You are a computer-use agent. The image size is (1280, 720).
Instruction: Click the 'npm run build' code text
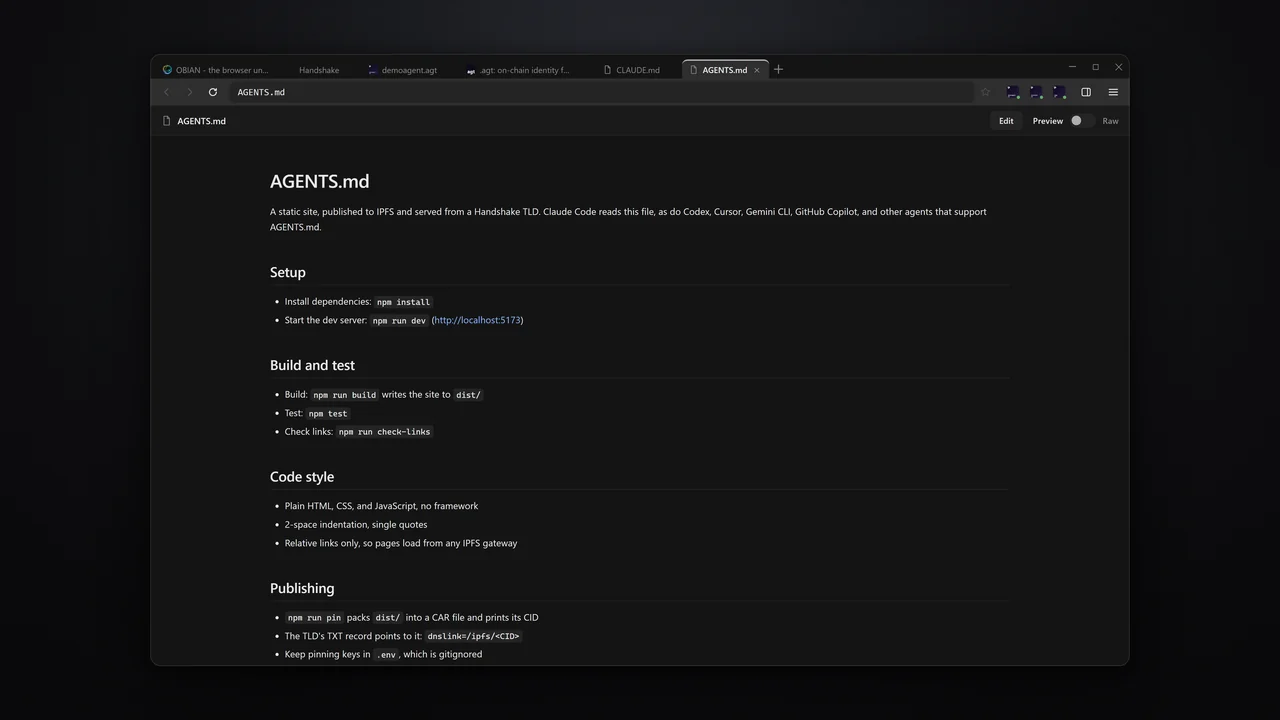click(x=345, y=395)
